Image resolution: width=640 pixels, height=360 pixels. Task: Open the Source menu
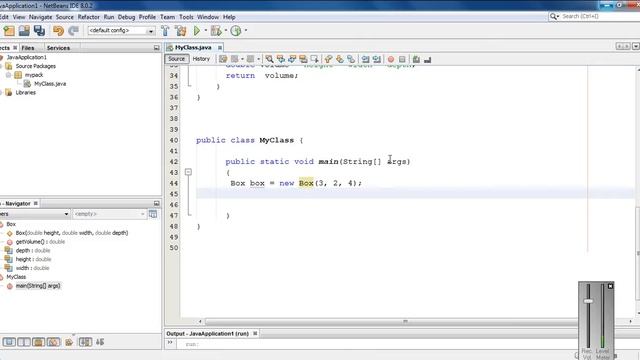point(65,17)
